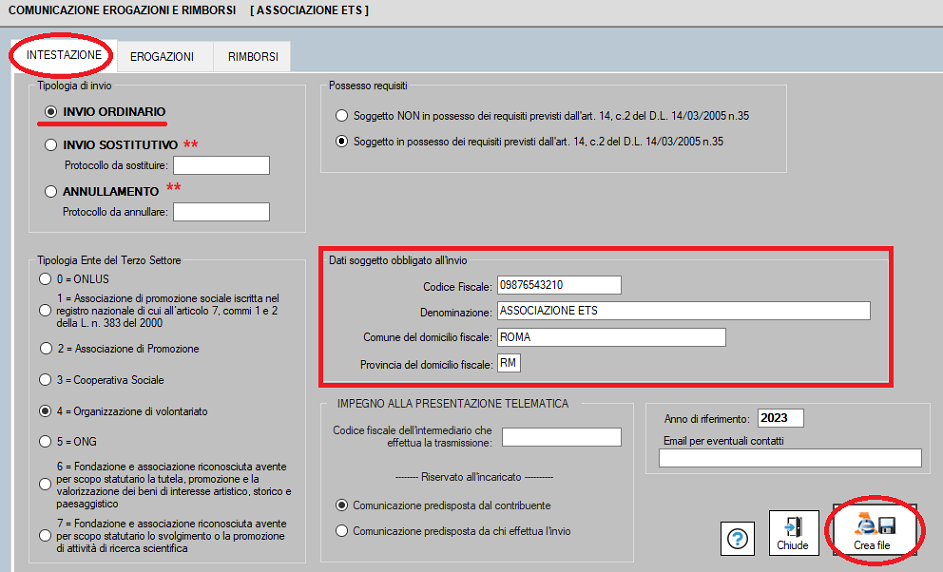Open the RIMBORSI tab
Viewport: 943px width, 572px height.
[x=253, y=57]
